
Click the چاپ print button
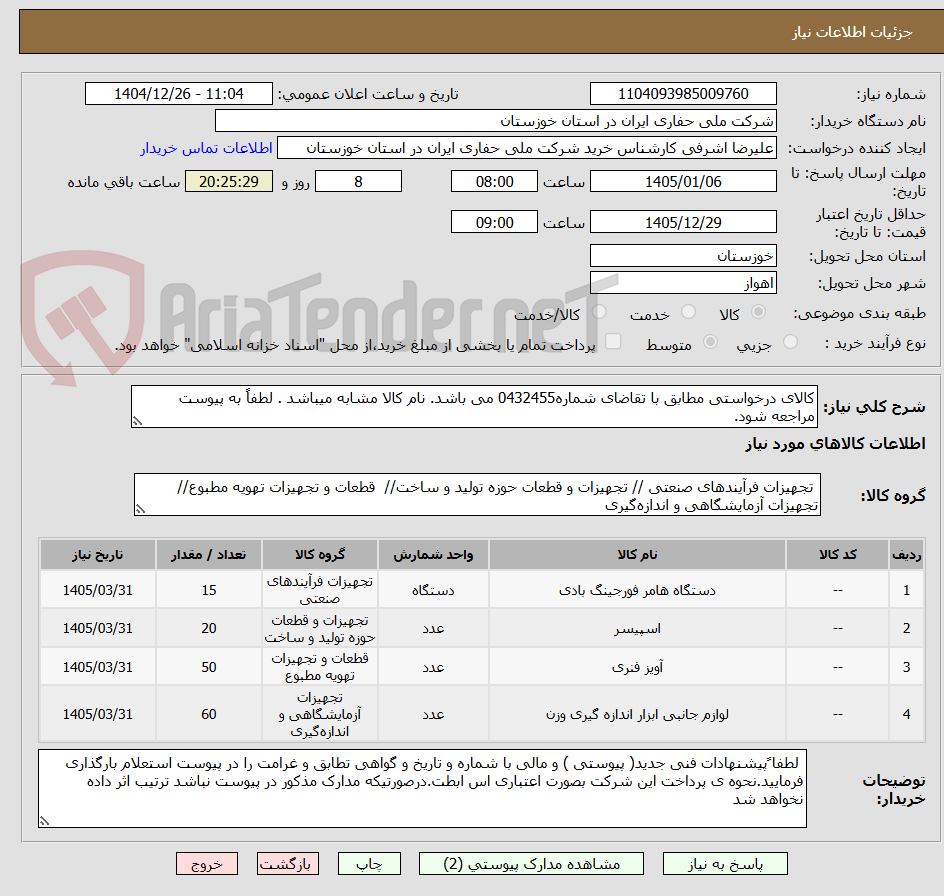pyautogui.click(x=369, y=863)
